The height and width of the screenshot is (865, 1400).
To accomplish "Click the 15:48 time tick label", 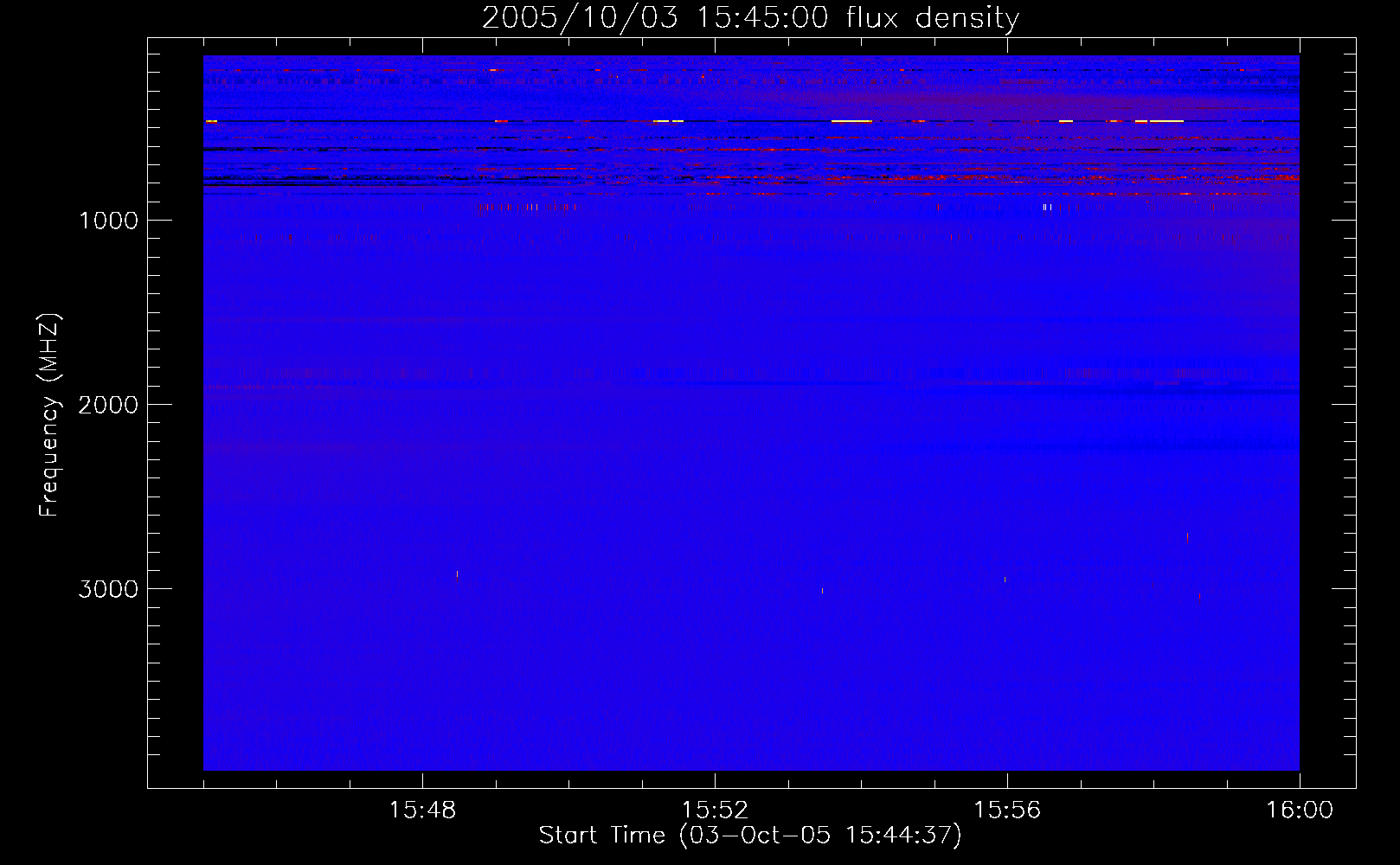I will 422,811.
